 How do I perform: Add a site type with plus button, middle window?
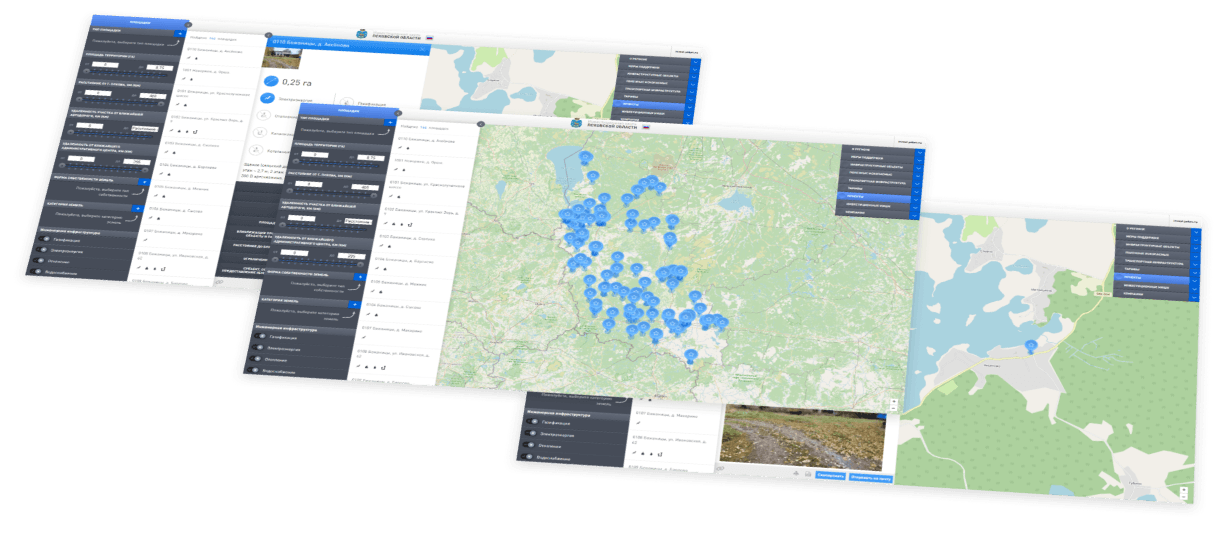tap(391, 122)
